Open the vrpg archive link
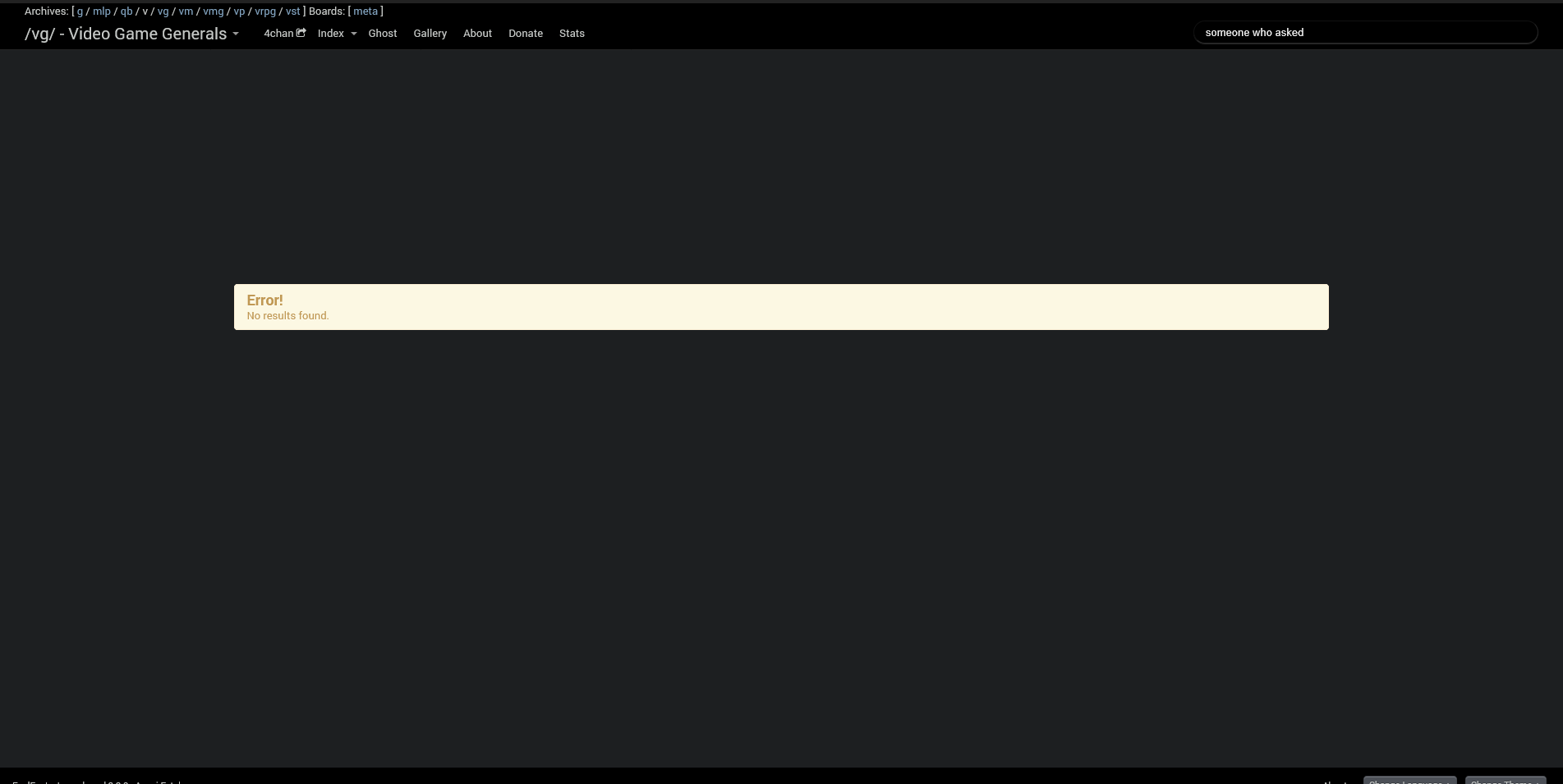 click(x=265, y=11)
